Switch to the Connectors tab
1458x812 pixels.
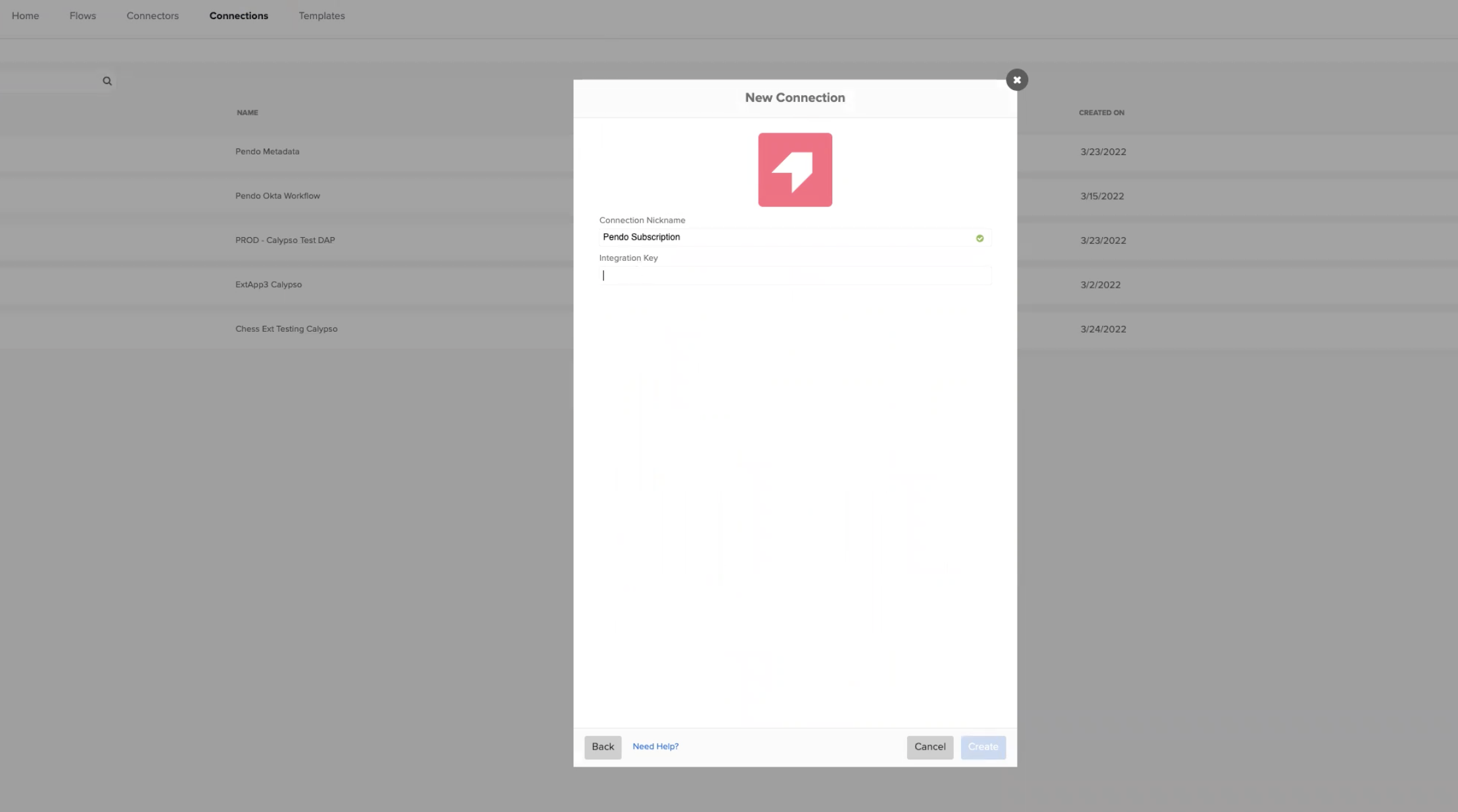tap(153, 16)
